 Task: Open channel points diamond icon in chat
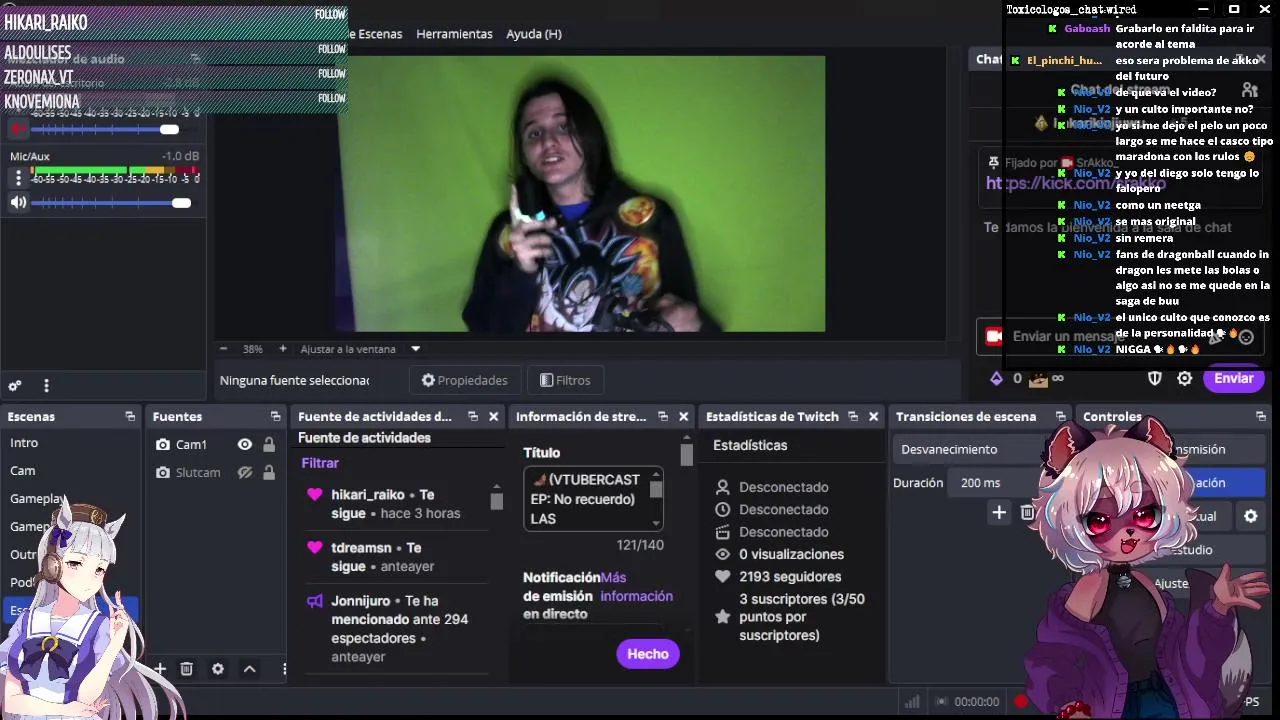996,378
